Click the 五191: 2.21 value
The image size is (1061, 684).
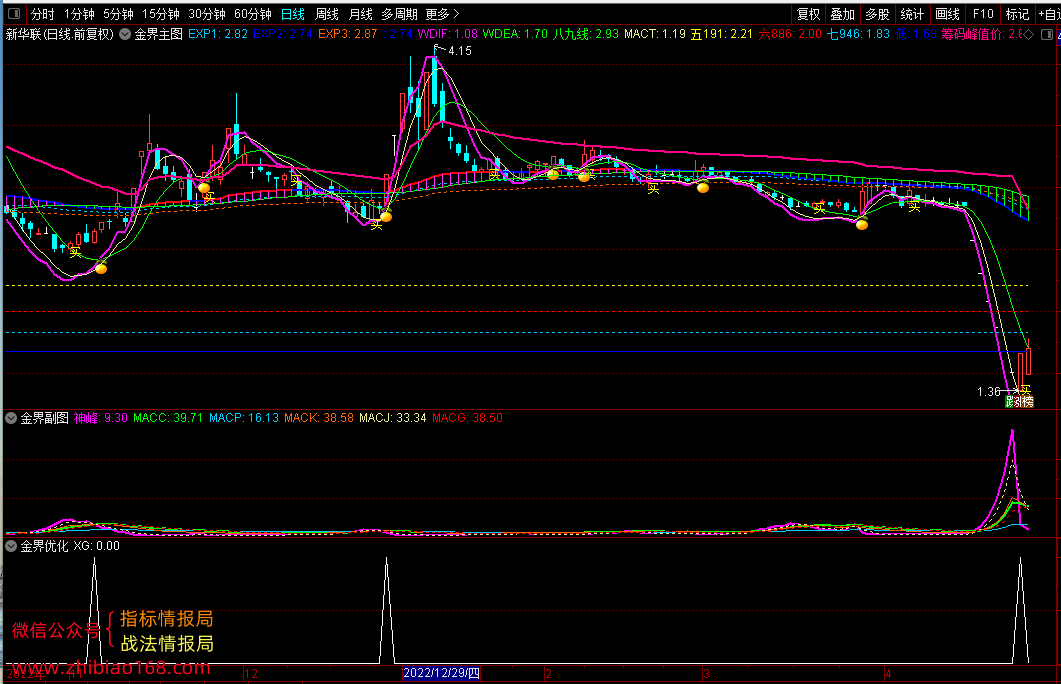(721, 34)
